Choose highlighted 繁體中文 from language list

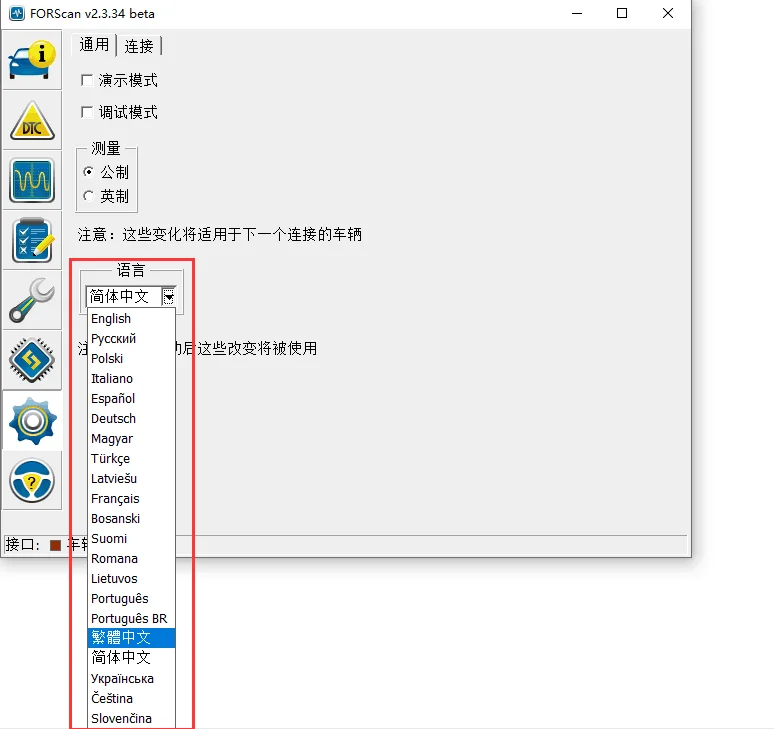131,638
